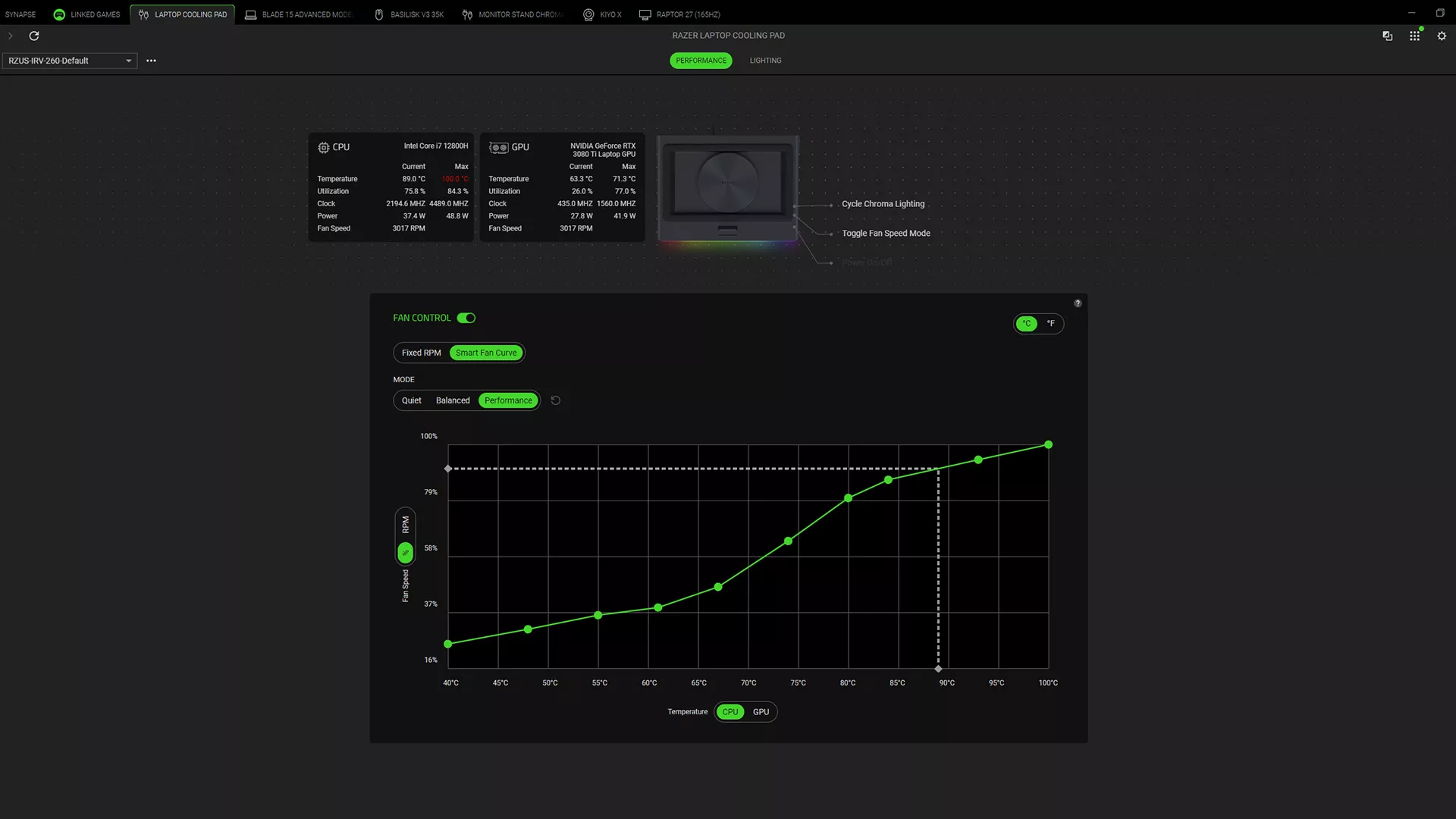Click the cooling pad device image
1456x819 pixels.
click(727, 189)
